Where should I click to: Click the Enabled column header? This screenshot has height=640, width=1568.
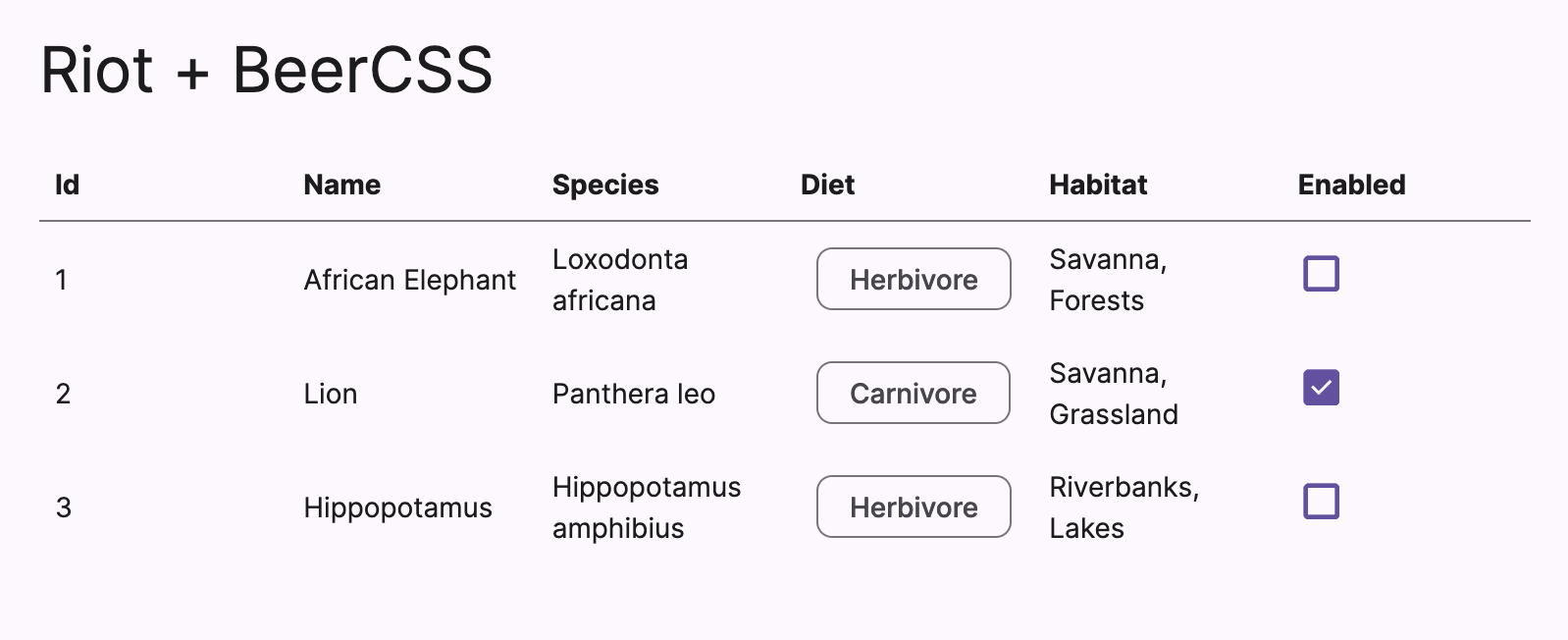click(1350, 185)
